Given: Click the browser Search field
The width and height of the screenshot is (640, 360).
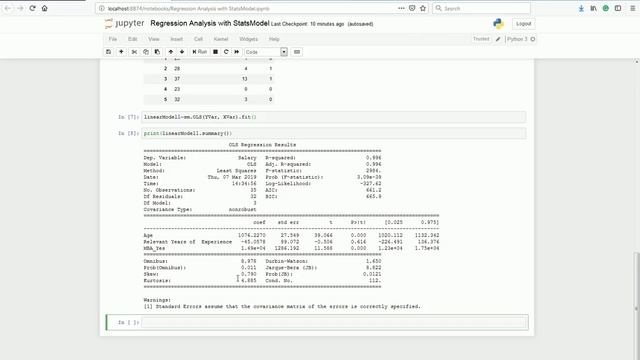Looking at the screenshot, I should 482,8.
